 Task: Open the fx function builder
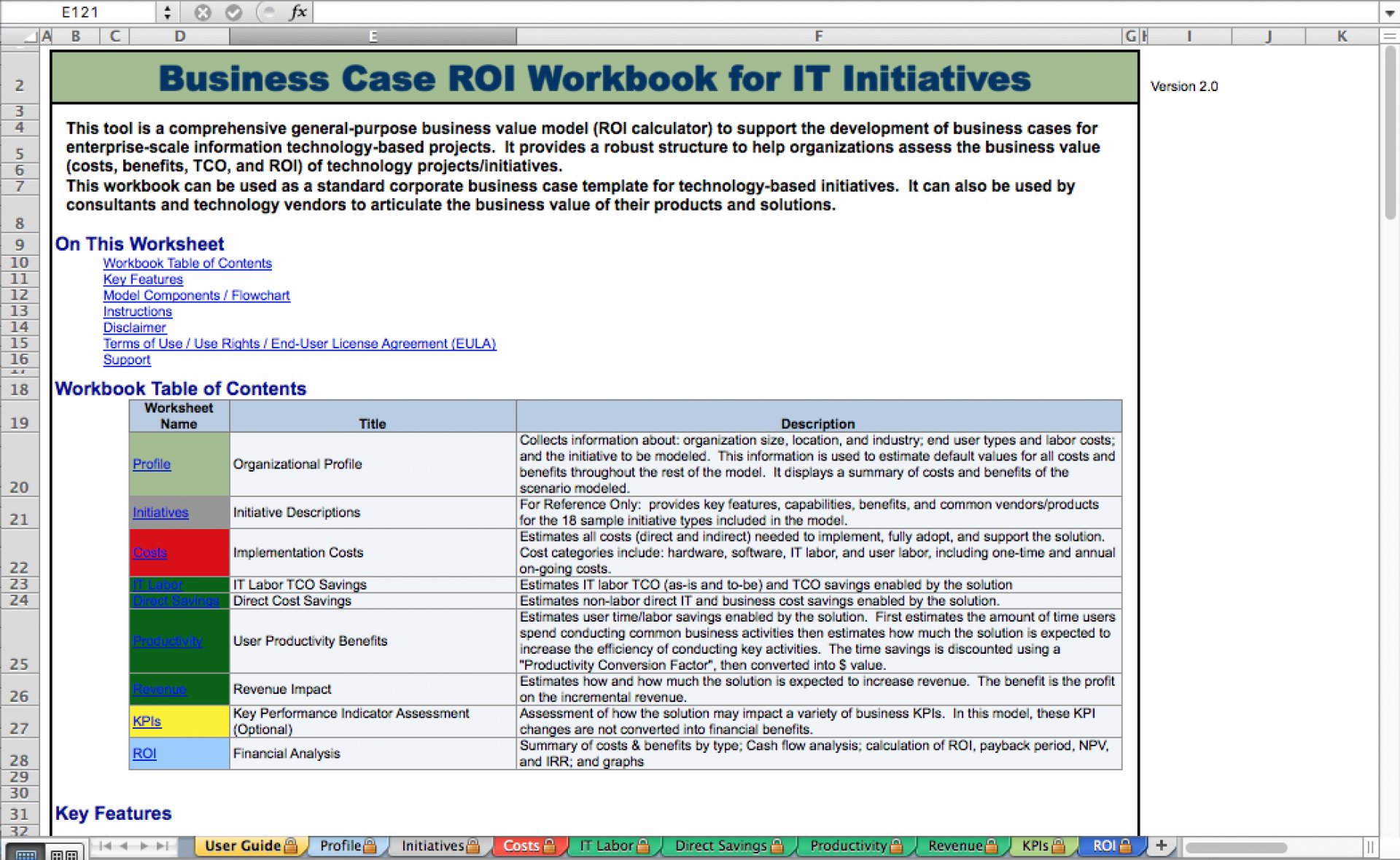(x=297, y=12)
